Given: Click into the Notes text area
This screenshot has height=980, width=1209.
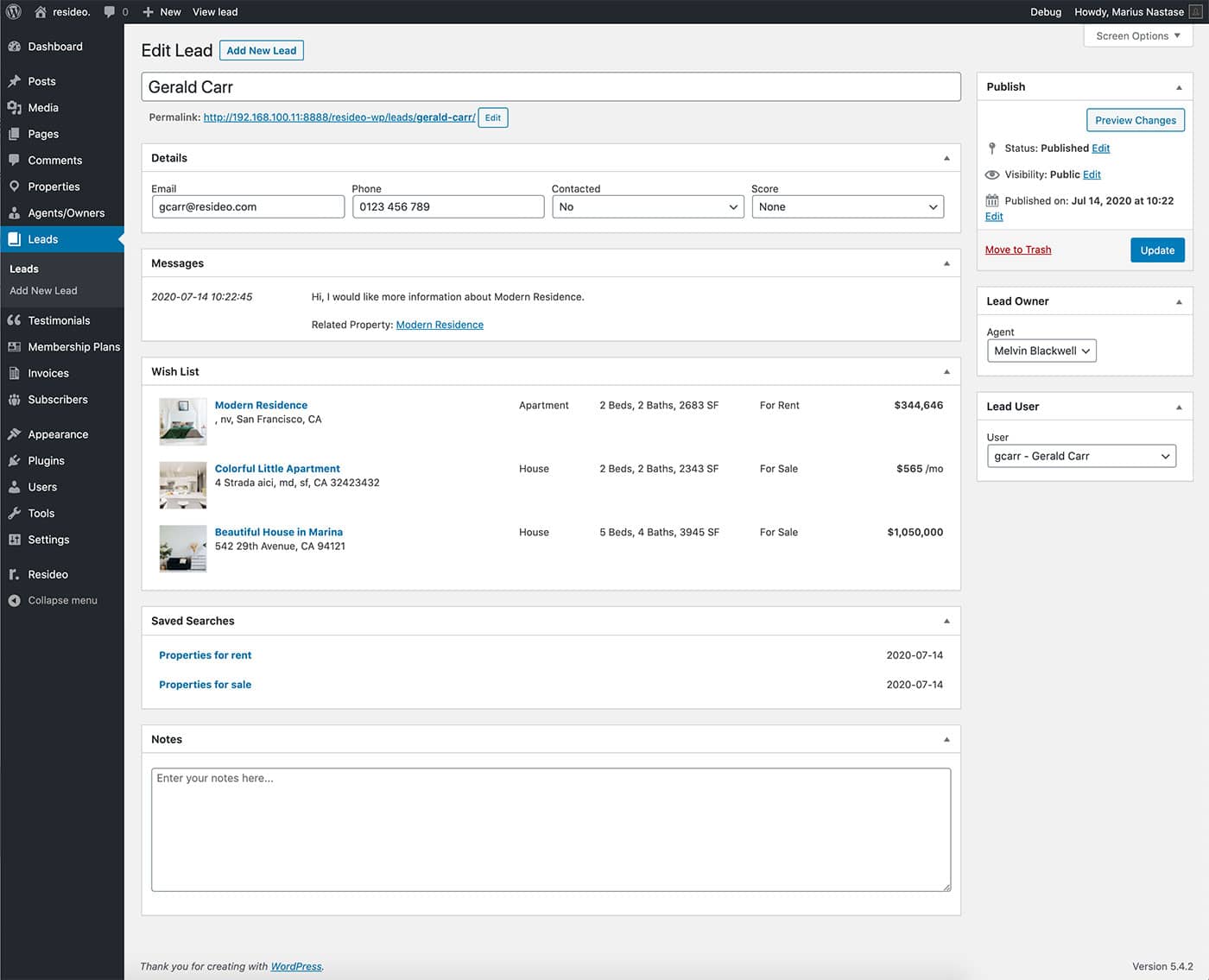Looking at the screenshot, I should 550,829.
